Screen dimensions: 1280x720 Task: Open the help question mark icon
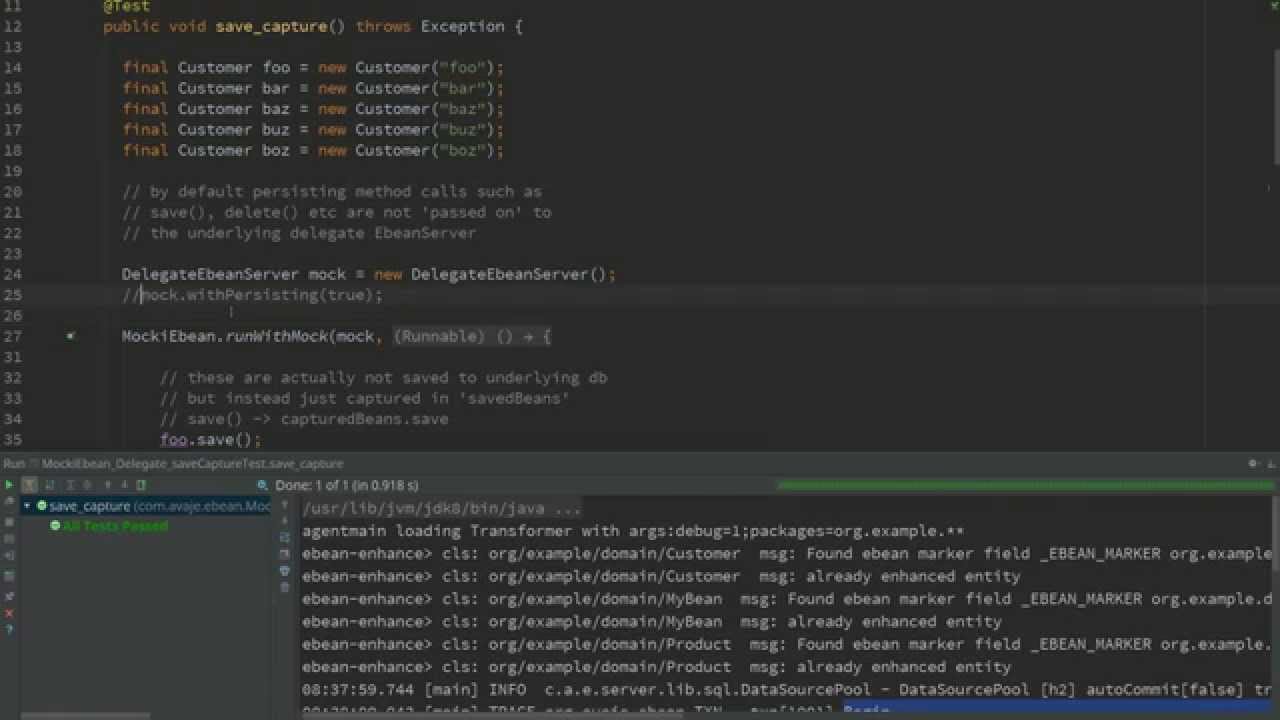click(x=9, y=630)
